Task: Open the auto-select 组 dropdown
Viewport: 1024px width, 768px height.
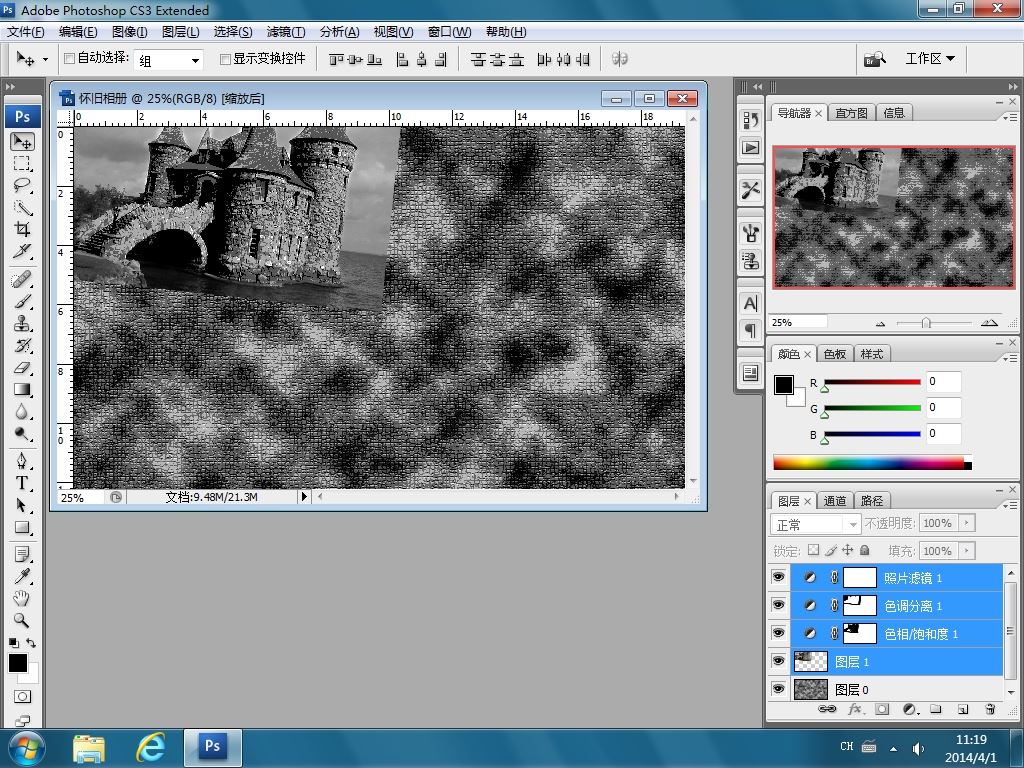Action: click(x=169, y=60)
